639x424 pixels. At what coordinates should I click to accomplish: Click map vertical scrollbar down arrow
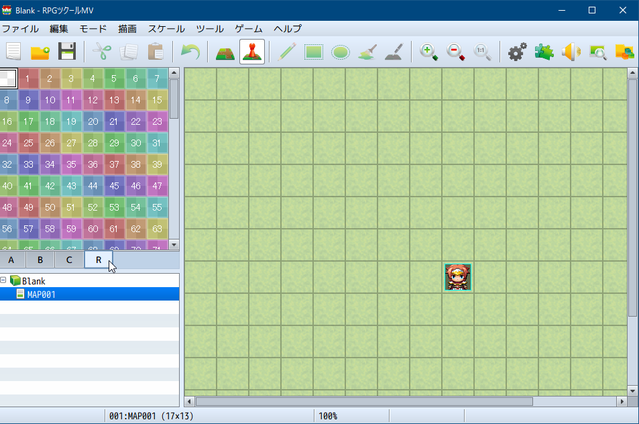[x=632, y=391]
